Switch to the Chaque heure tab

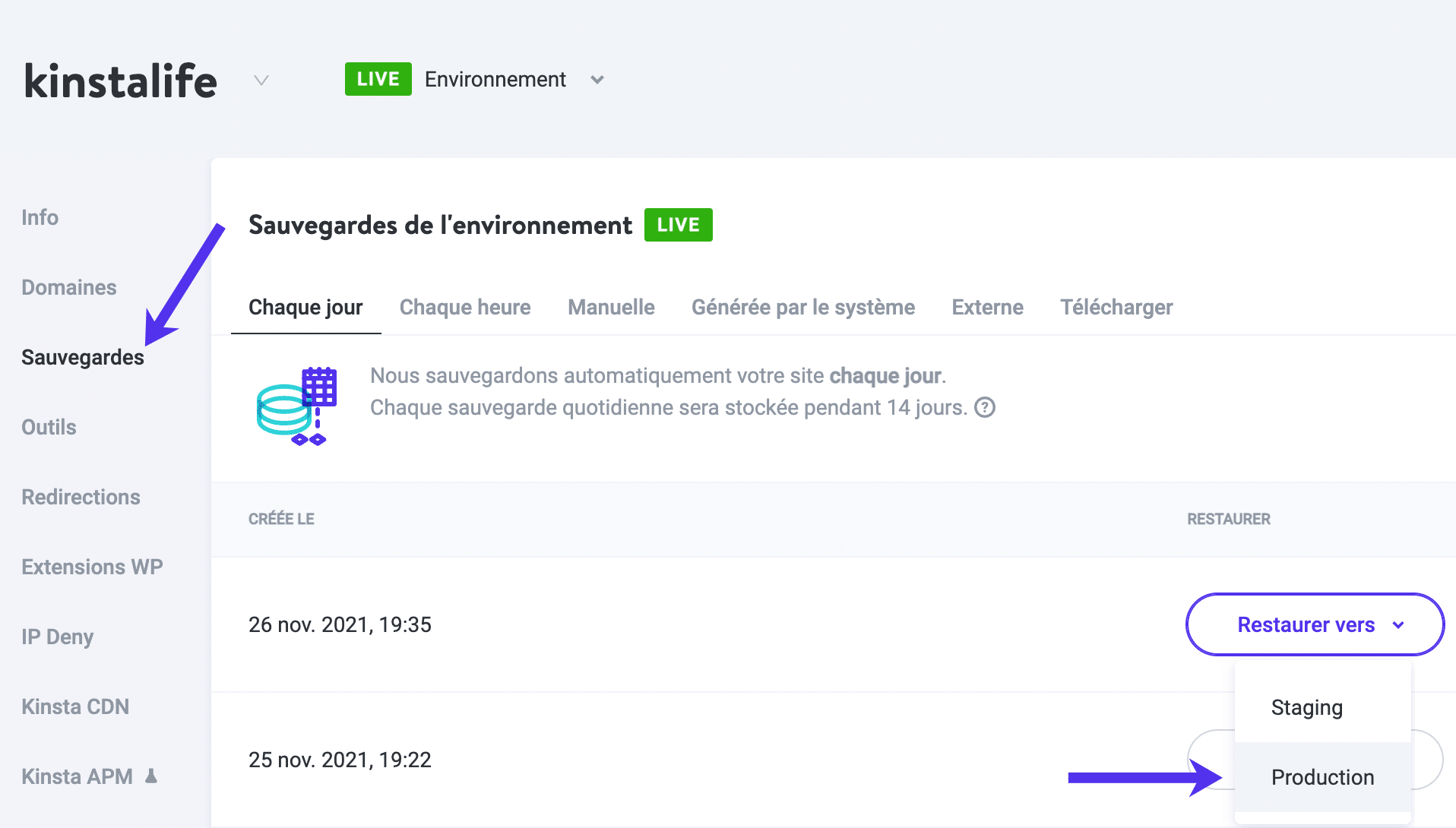(464, 307)
